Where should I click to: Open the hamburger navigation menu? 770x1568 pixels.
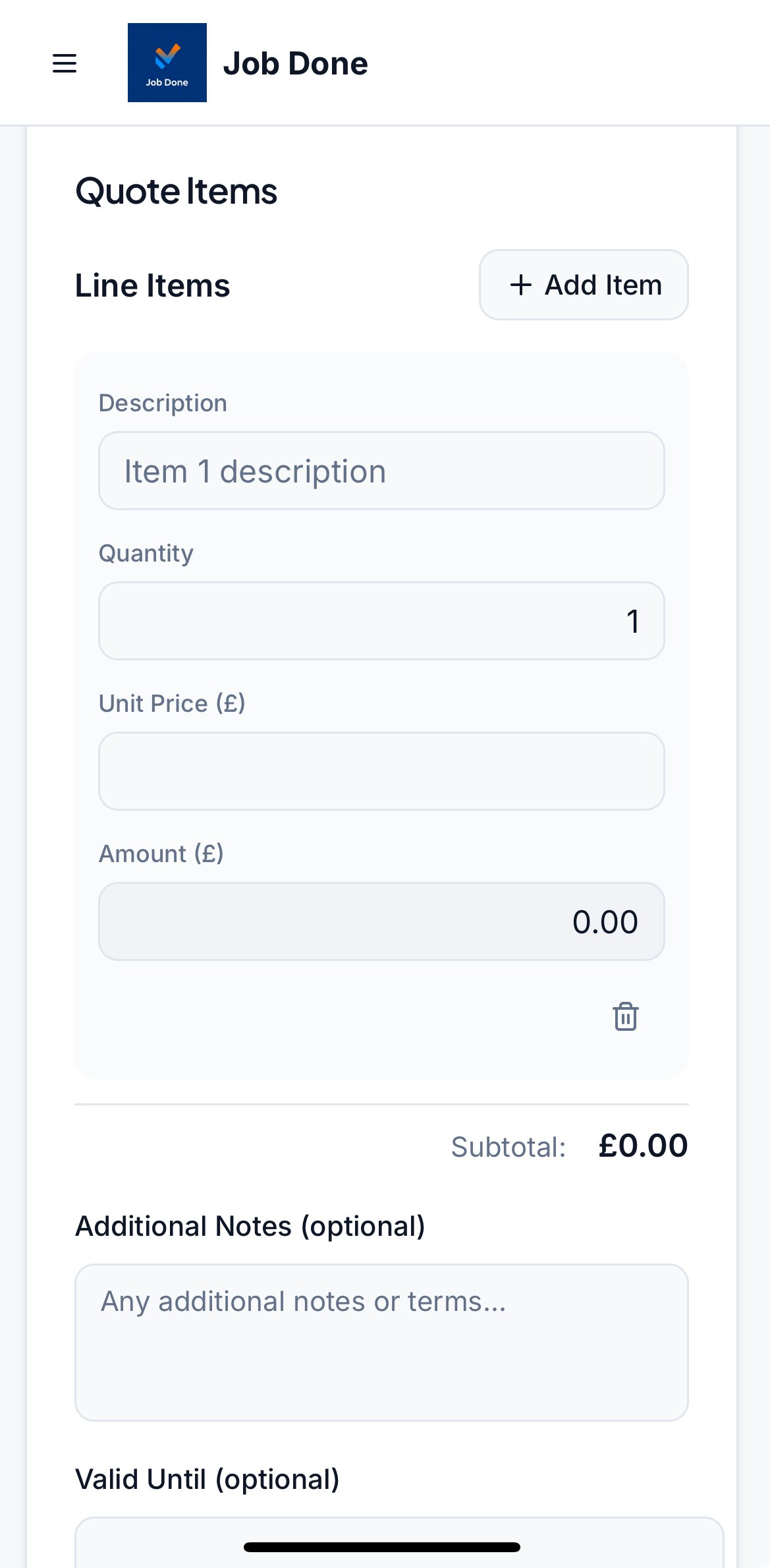click(x=64, y=63)
